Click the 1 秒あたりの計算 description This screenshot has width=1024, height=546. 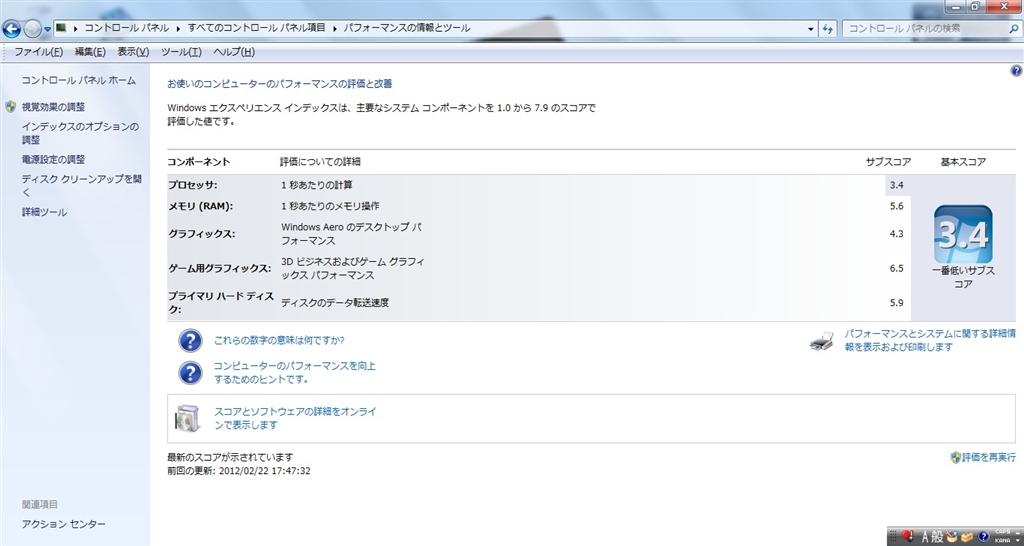click(x=317, y=185)
